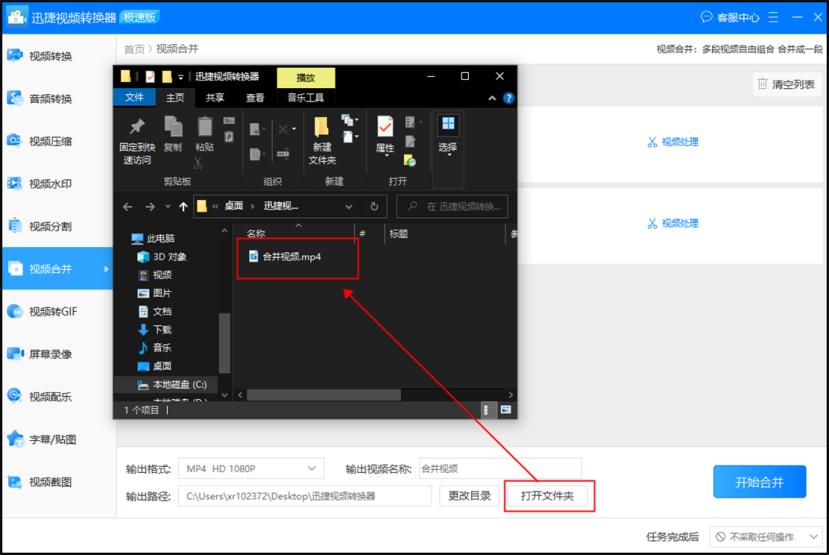This screenshot has width=829, height=555.
Task: Click the 新建文件夹 folder icon
Action: click(x=322, y=127)
